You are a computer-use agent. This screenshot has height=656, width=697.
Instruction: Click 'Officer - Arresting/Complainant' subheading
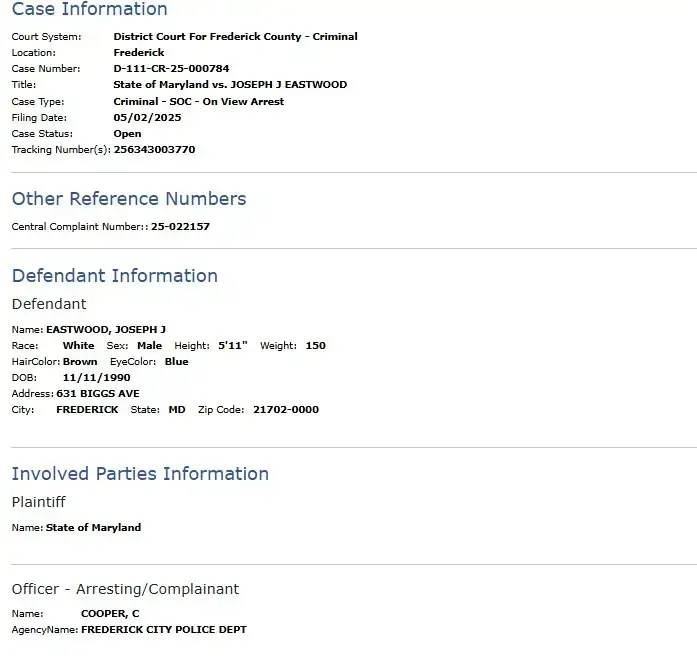125,589
